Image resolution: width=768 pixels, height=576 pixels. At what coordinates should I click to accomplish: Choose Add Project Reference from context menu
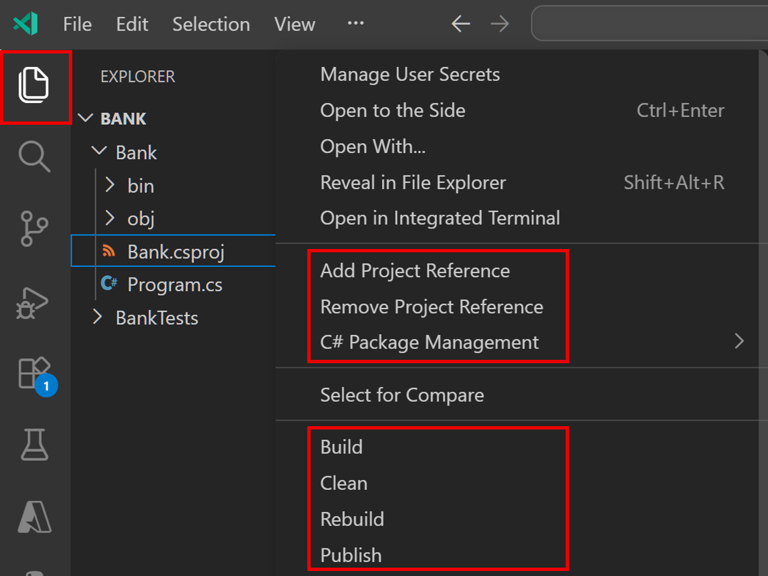click(x=415, y=271)
